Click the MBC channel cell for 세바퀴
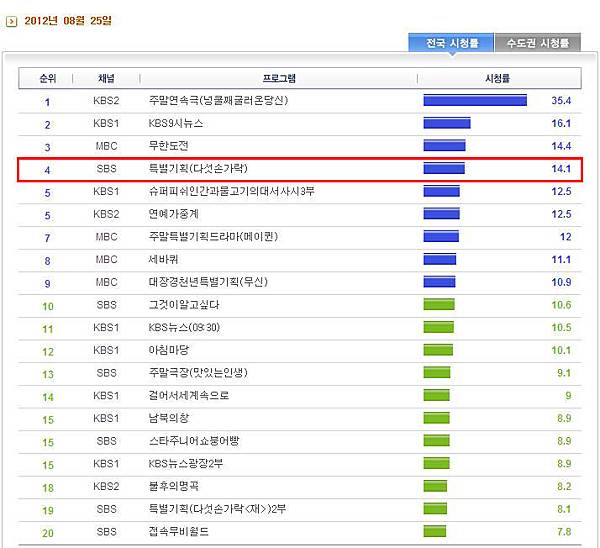600x548 pixels. coord(106,259)
